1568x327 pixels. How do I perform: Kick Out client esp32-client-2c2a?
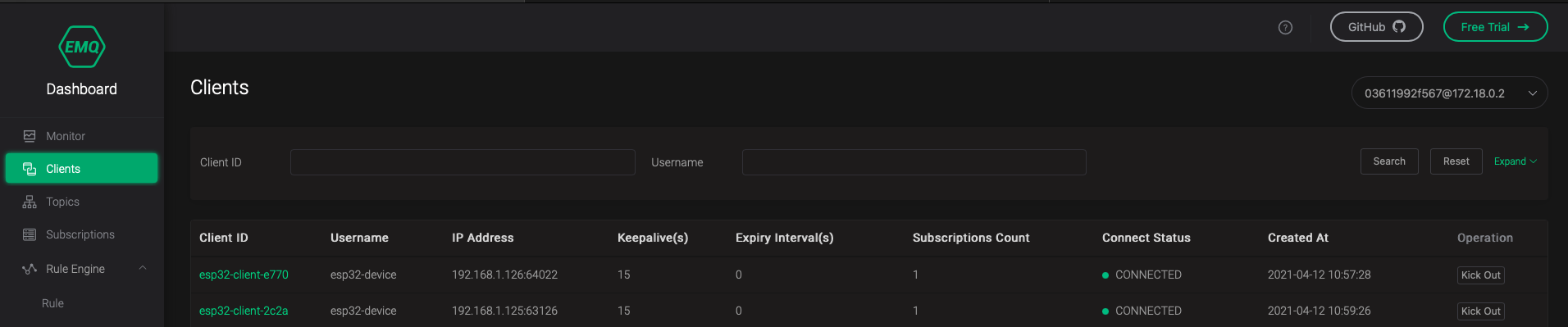1480,311
